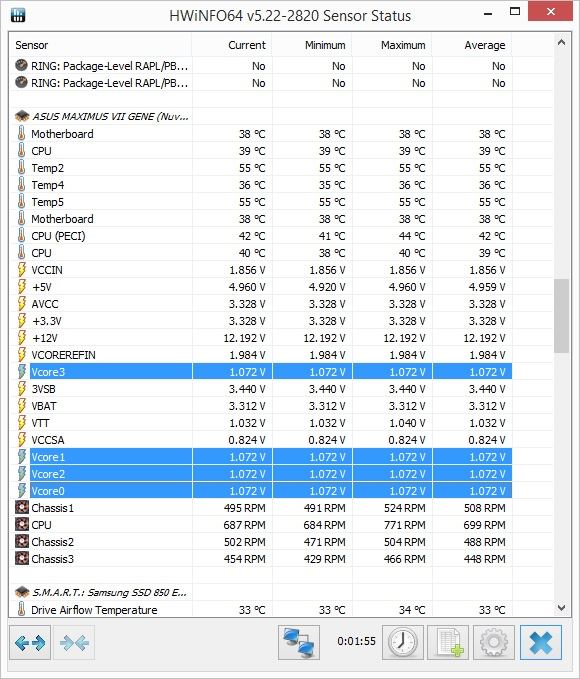Viewport: 580px width, 679px height.
Task: Click the 4.920 V +5V minimum value
Action: click(327, 287)
